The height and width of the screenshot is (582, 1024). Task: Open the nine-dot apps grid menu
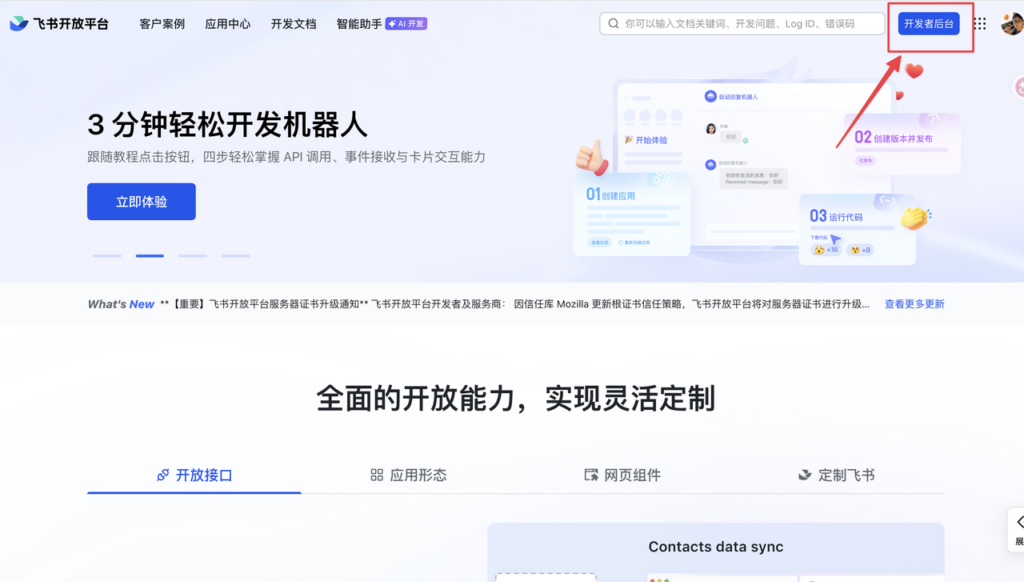tap(980, 24)
